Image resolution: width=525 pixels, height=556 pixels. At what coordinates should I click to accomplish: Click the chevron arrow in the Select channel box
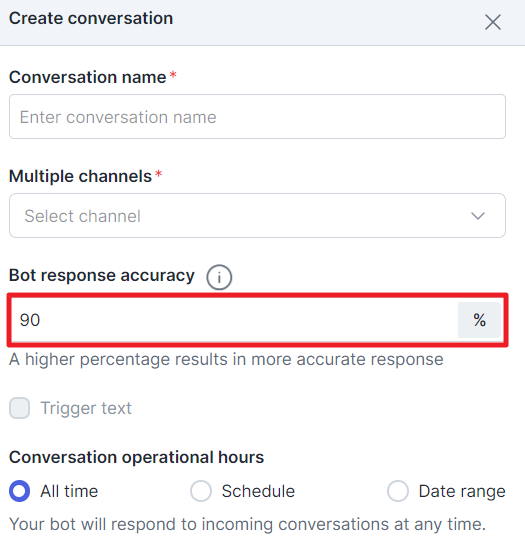click(477, 216)
